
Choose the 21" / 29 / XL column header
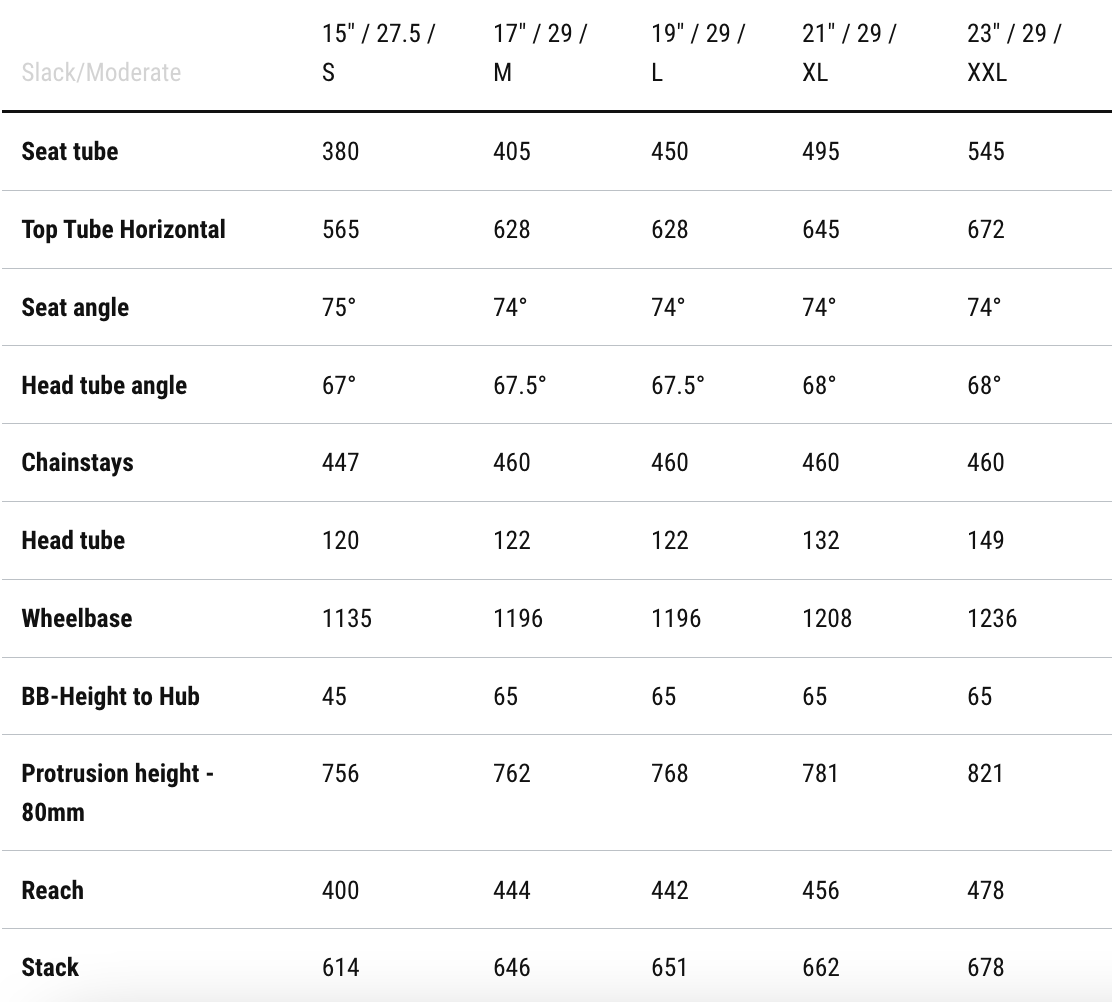click(849, 53)
